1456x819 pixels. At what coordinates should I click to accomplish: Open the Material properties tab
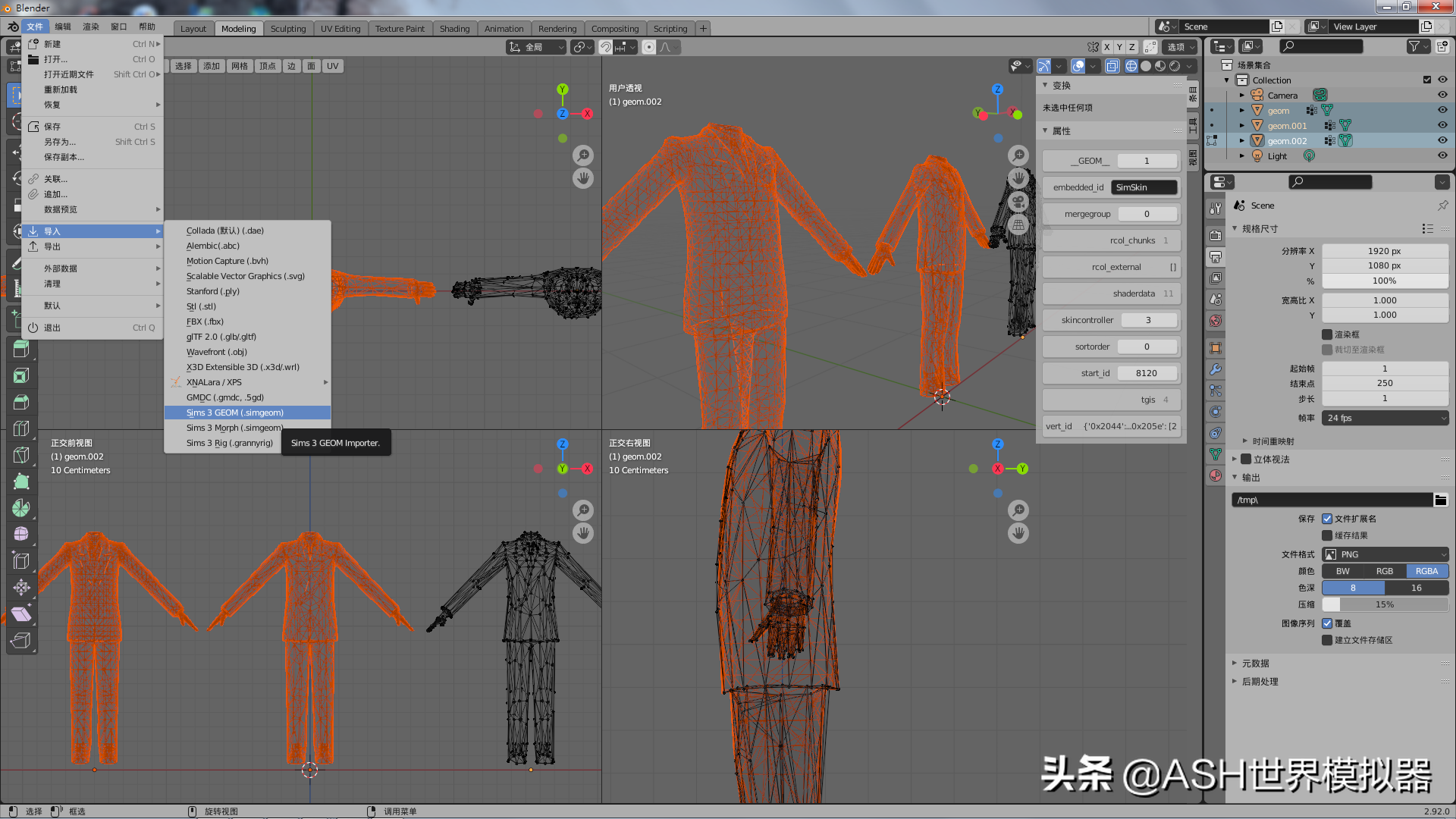click(1216, 475)
